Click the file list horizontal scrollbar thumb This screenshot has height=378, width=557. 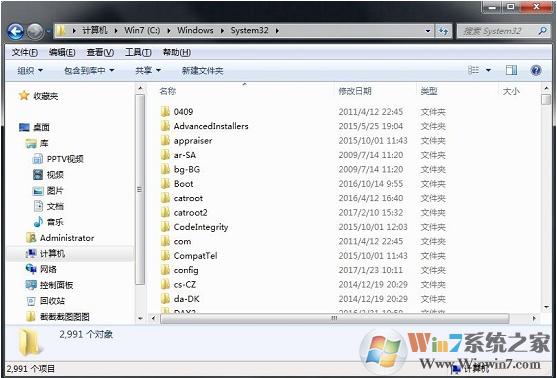pos(335,318)
